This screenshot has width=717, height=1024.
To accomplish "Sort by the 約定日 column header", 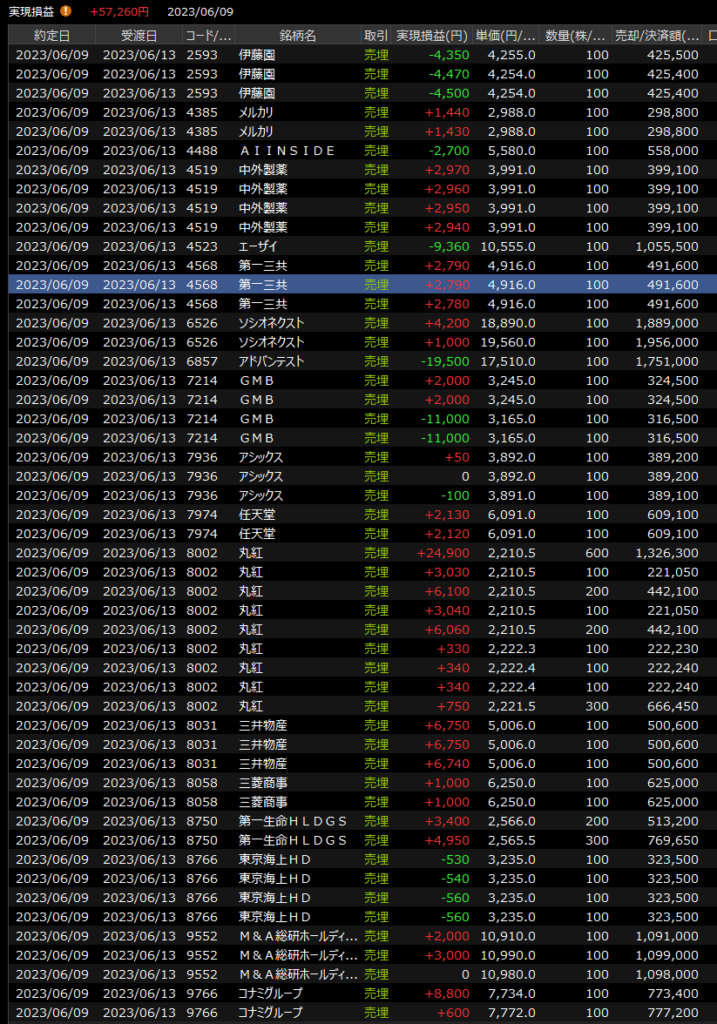I will [x=52, y=35].
